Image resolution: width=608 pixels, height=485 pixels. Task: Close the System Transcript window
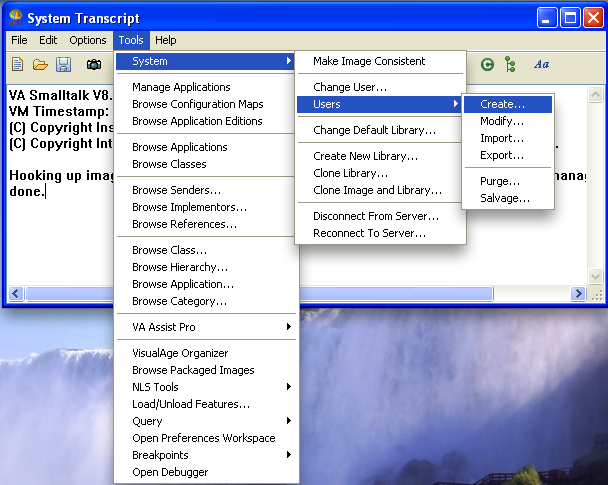click(594, 18)
